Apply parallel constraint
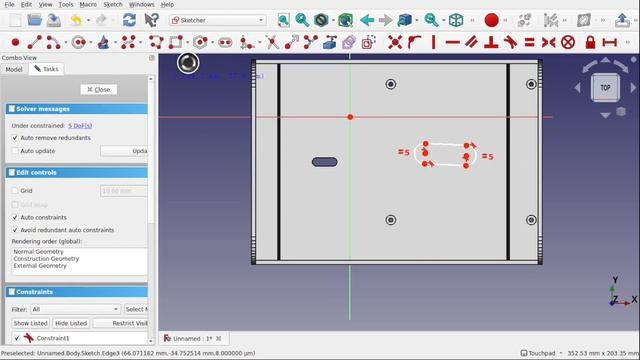 (x=472, y=42)
